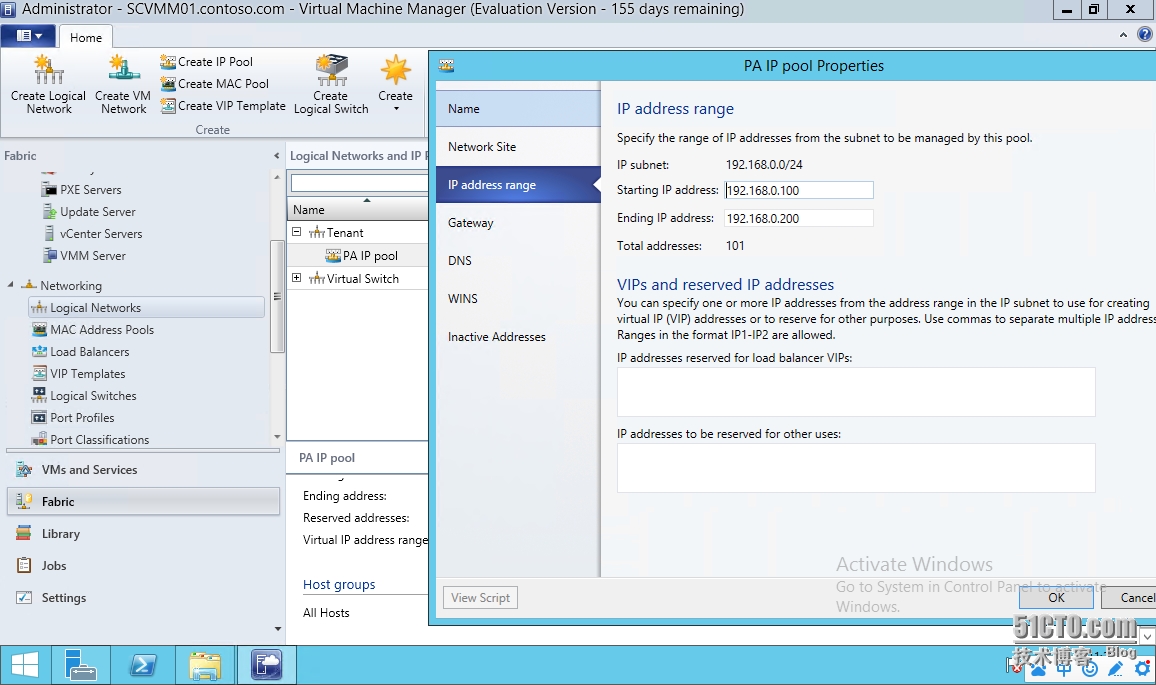Screen dimensions: 1156x685
Task: Click the VIP Templates icon
Action: (x=39, y=374)
